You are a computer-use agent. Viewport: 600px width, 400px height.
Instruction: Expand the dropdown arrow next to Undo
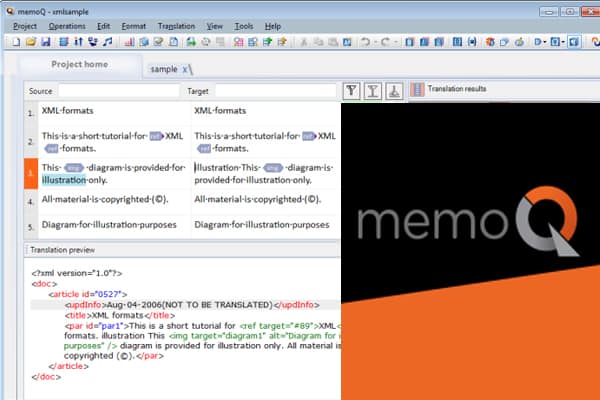374,42
